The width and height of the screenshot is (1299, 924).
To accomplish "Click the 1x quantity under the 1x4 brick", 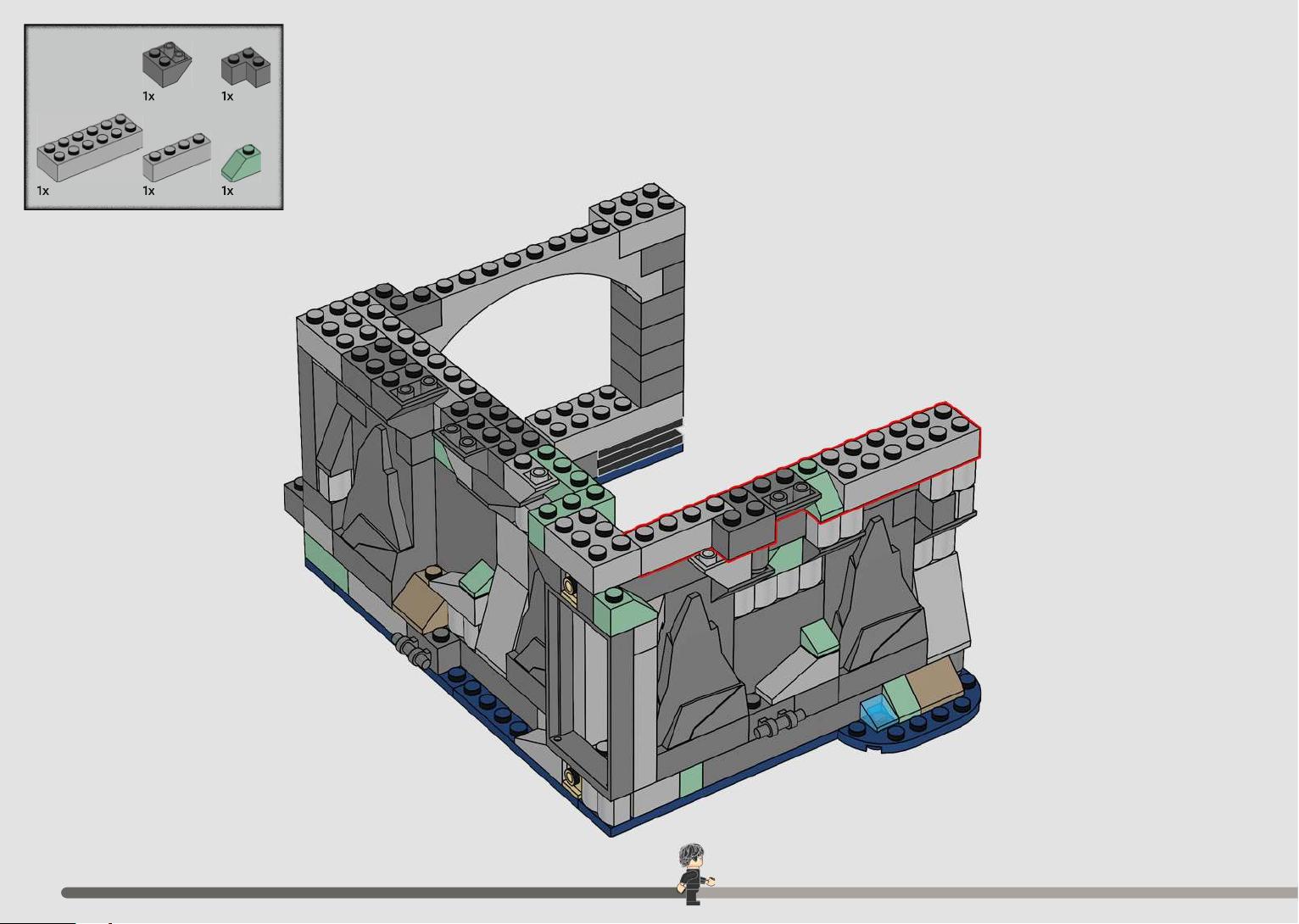I will click(x=148, y=191).
